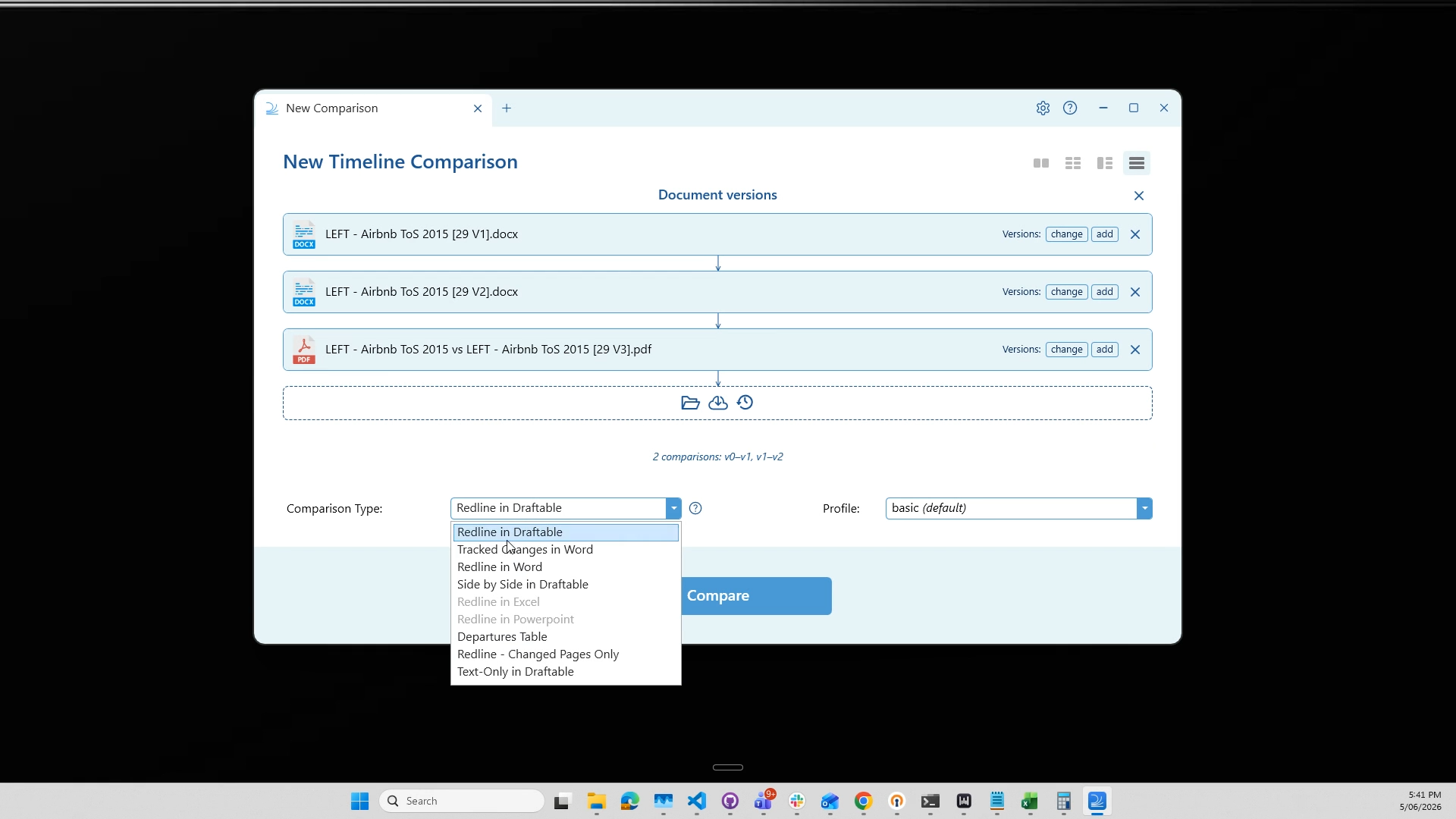This screenshot has height=819, width=1456.
Task: Browse for a file with the open-folder icon
Action: point(690,403)
